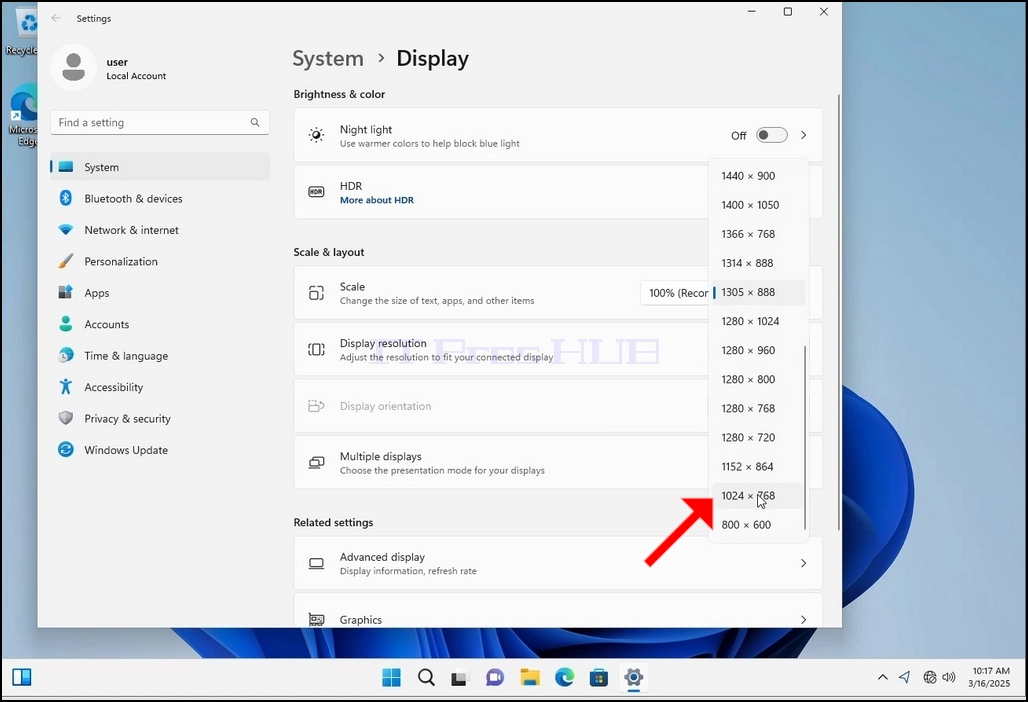Go to Personalization with brush icon

(160, 262)
